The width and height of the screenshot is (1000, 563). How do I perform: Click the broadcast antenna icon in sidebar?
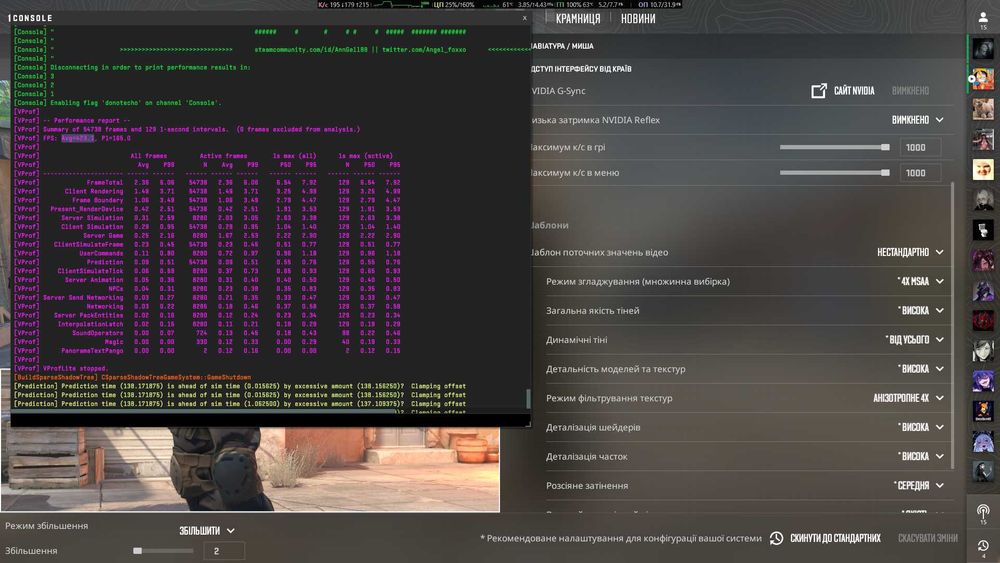pyautogui.click(x=983, y=511)
